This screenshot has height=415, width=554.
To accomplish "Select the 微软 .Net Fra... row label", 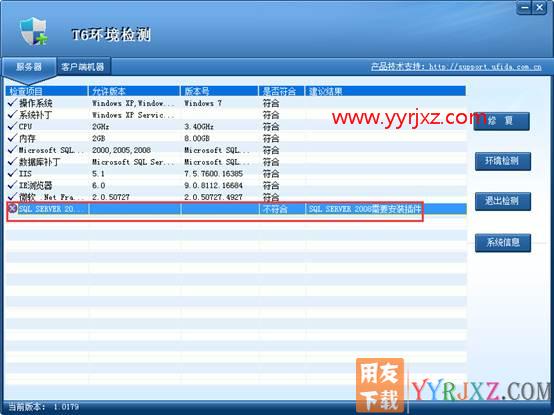I will pos(52,197).
